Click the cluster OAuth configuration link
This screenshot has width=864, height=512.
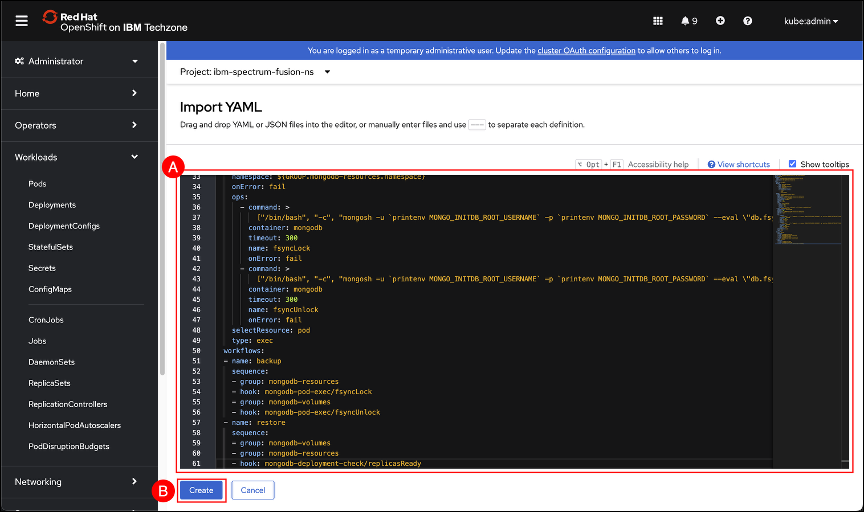point(586,50)
